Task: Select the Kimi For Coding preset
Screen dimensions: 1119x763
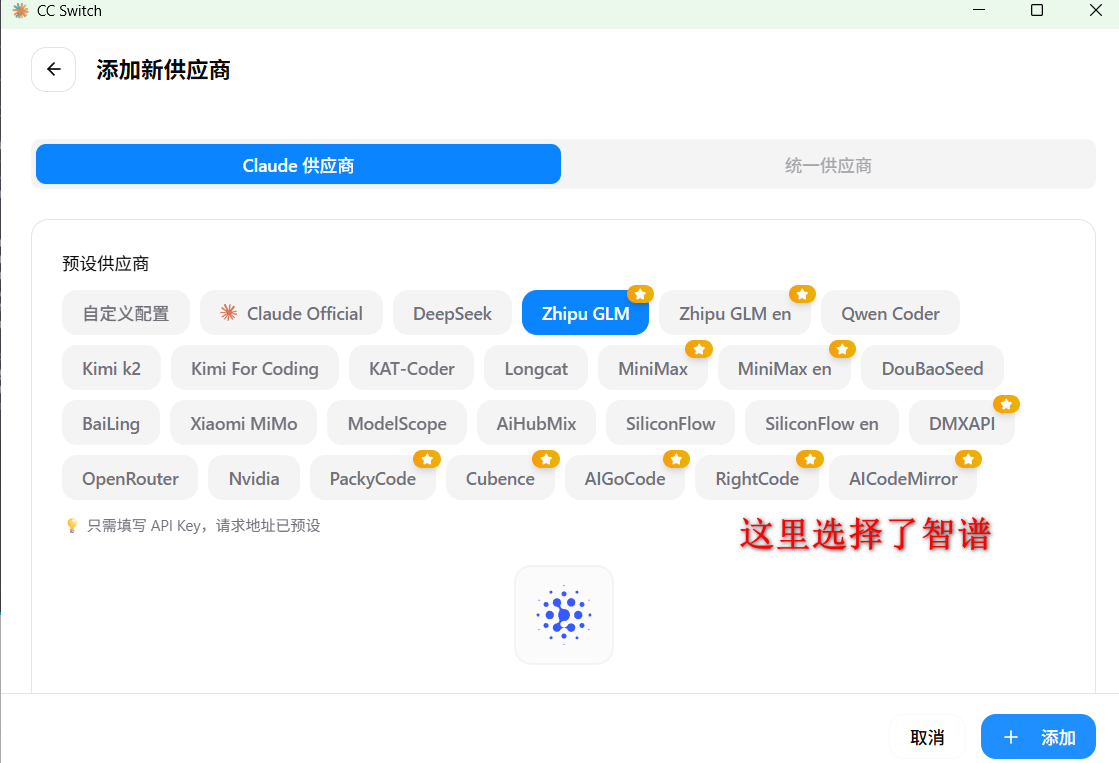Action: pyautogui.click(x=255, y=368)
